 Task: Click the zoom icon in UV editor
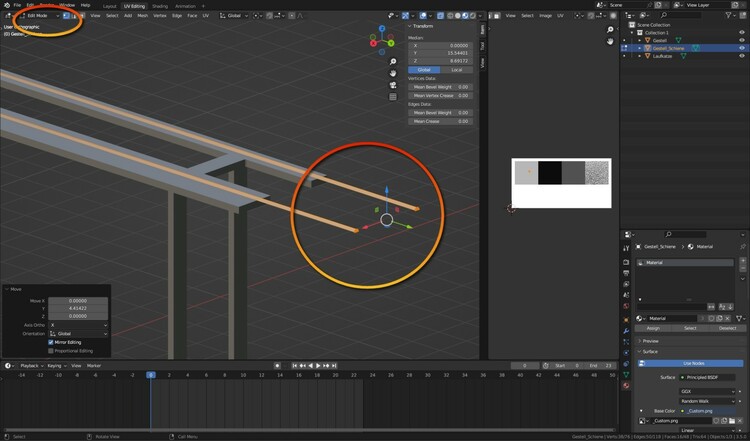point(610,30)
